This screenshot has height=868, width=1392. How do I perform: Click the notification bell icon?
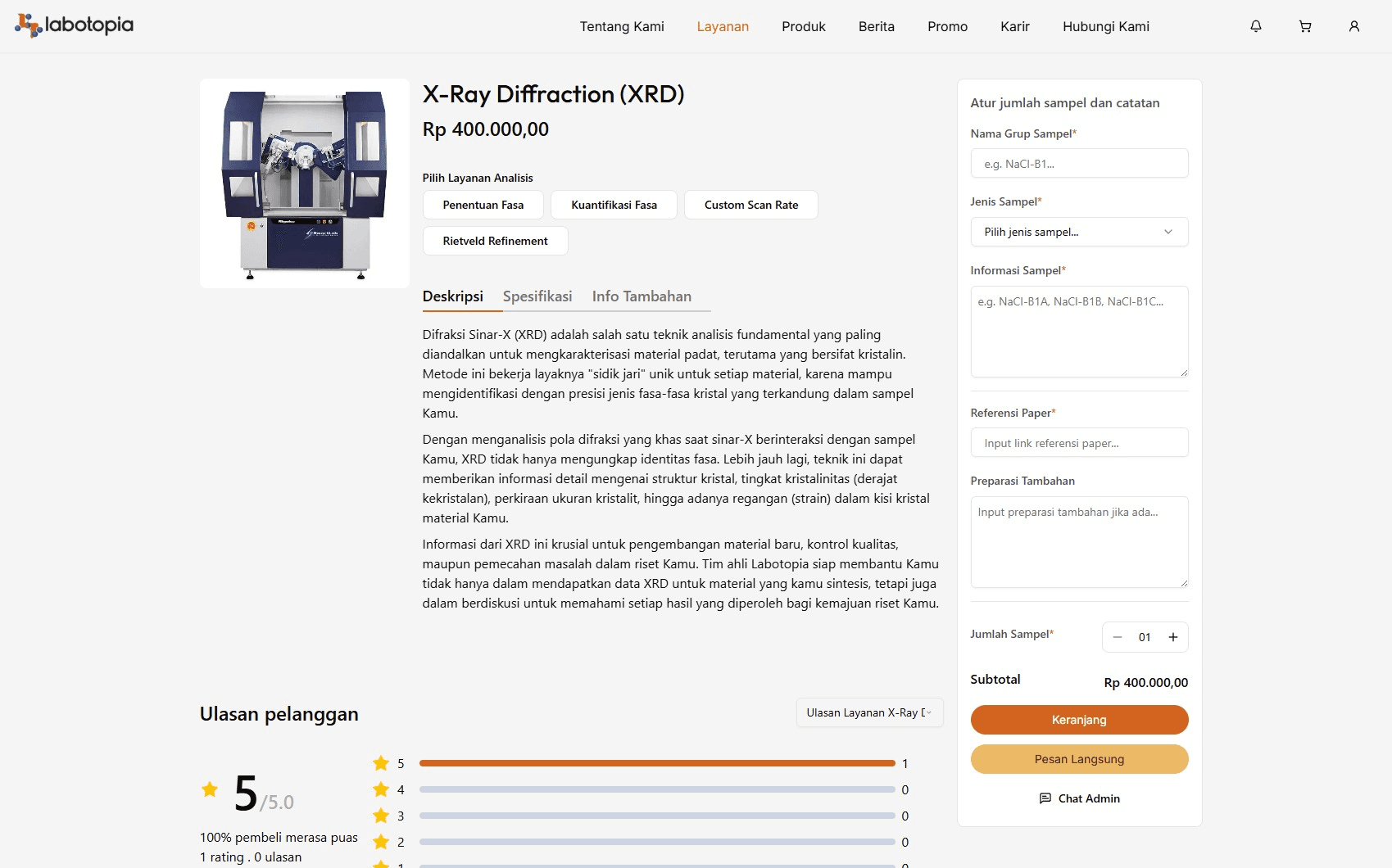[1255, 26]
